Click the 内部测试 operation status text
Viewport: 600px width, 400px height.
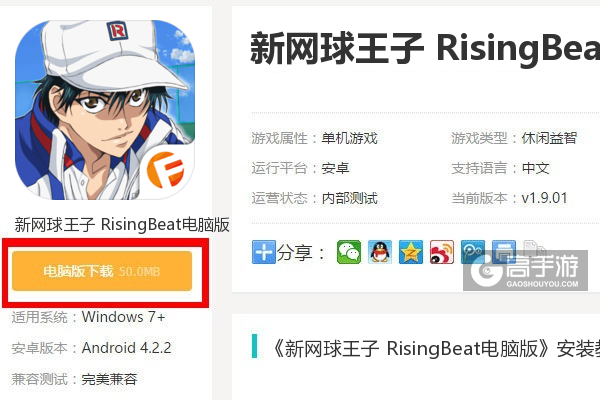349,198
